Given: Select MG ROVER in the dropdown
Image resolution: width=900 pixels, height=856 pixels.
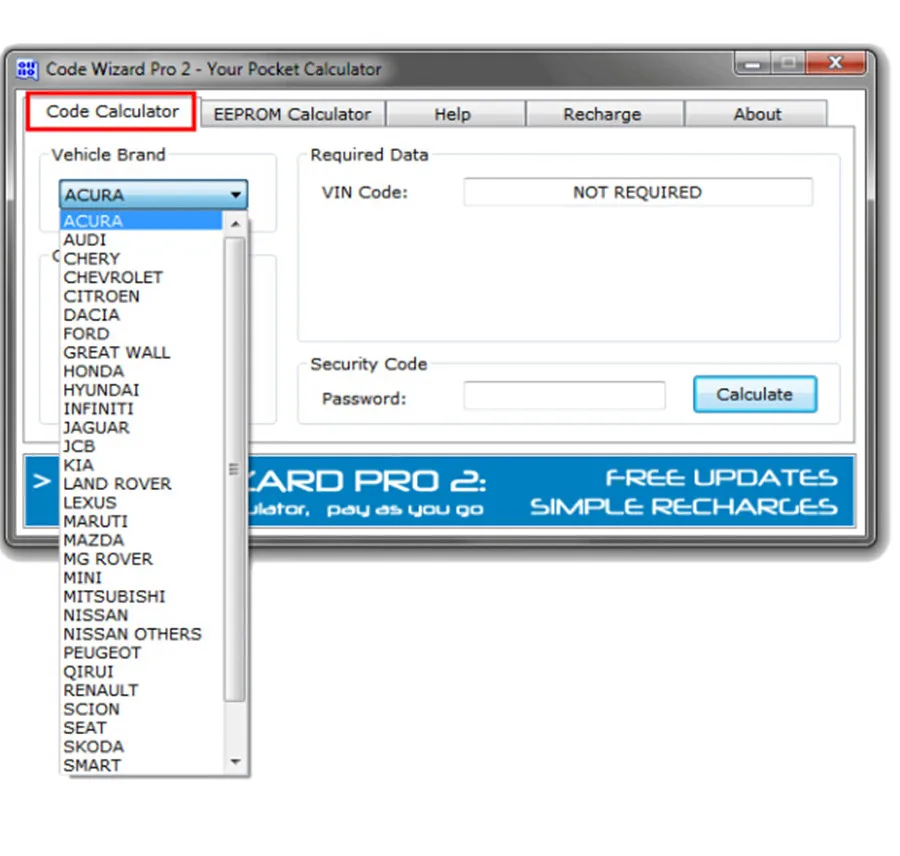Looking at the screenshot, I should click(142, 559).
